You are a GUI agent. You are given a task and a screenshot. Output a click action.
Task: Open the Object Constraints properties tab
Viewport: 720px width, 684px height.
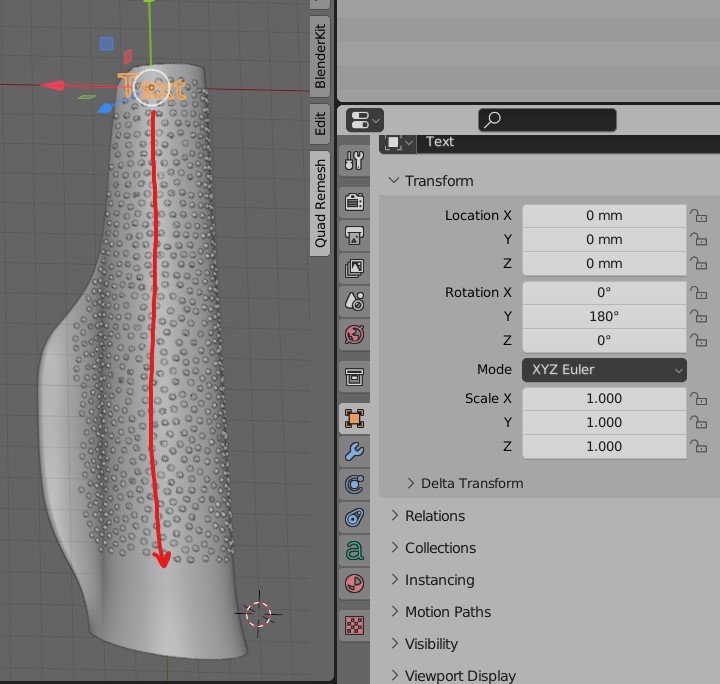click(354, 518)
